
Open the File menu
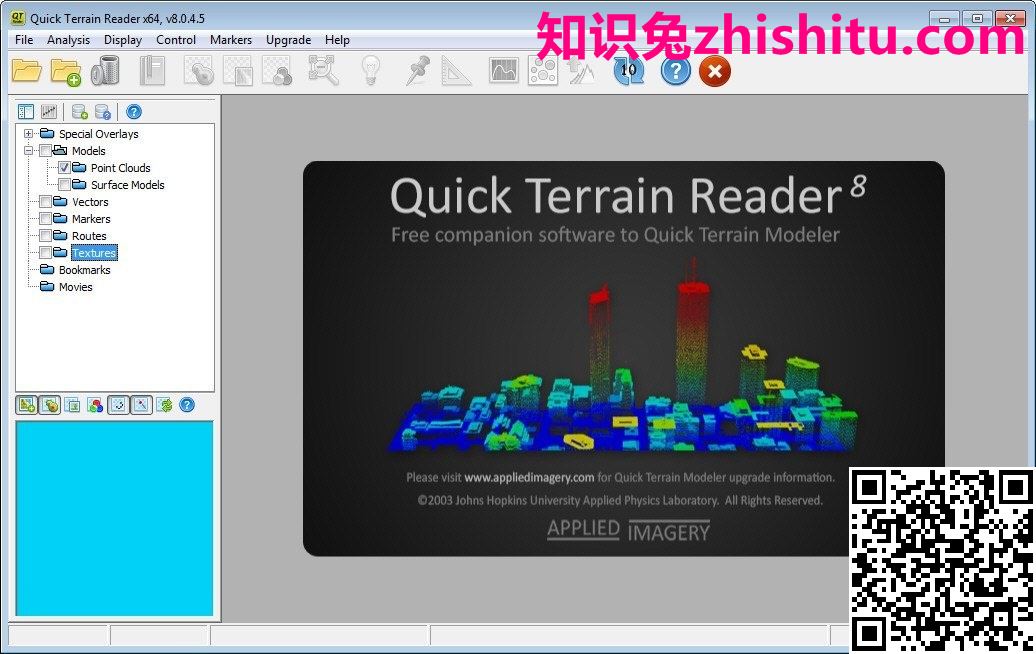click(24, 40)
